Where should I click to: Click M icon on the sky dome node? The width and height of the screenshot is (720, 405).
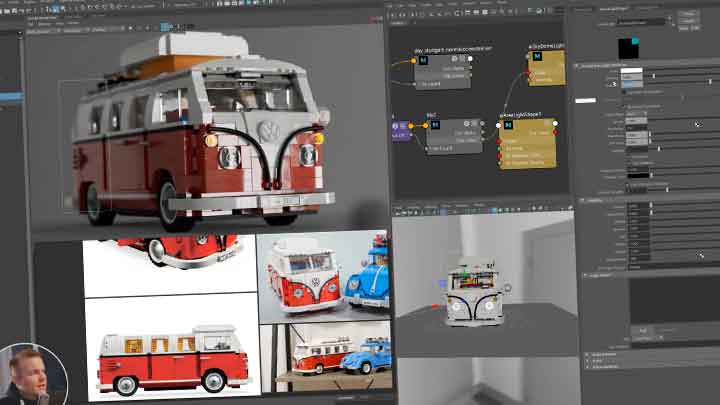point(537,56)
